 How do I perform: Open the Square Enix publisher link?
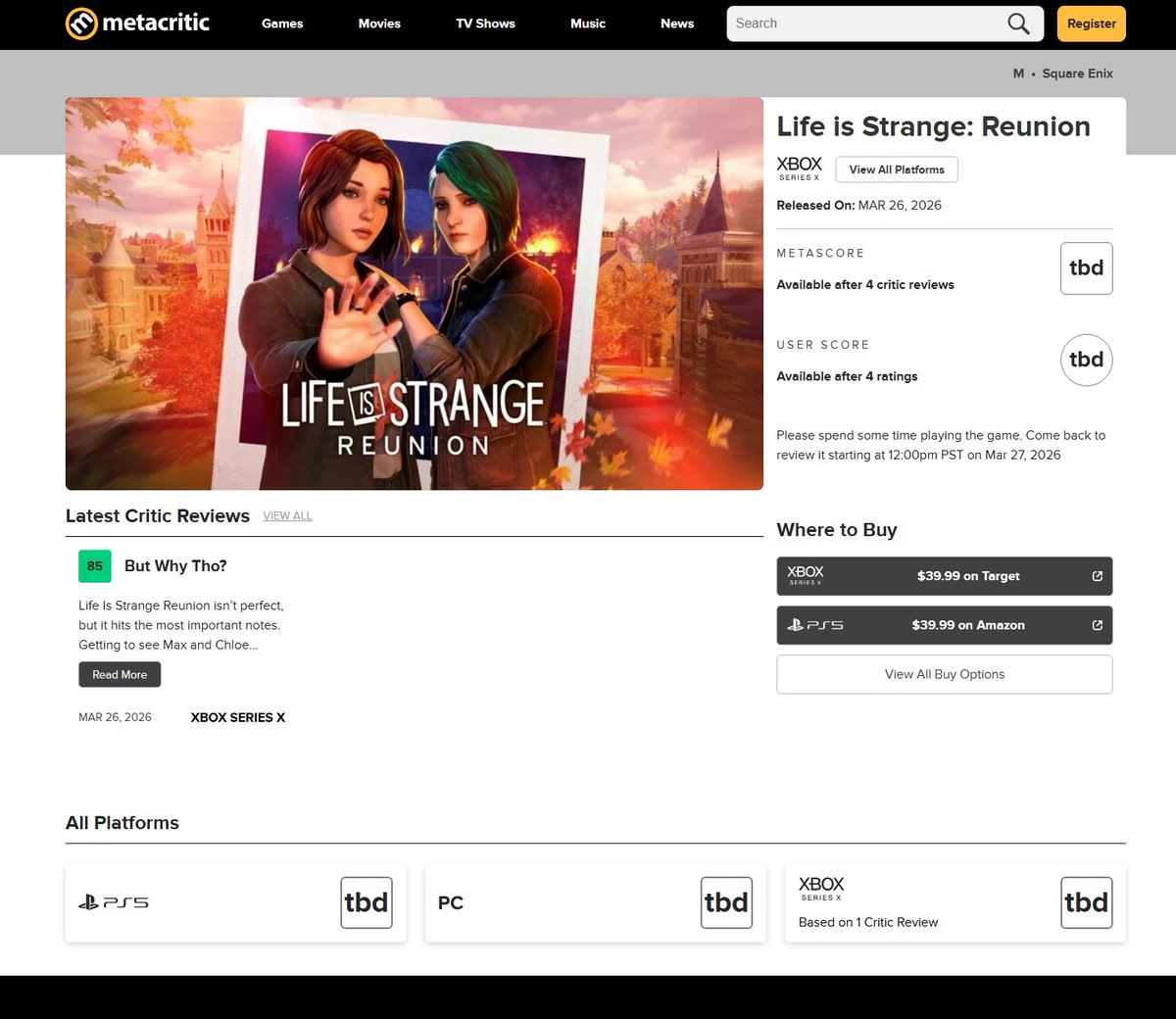1078,73
